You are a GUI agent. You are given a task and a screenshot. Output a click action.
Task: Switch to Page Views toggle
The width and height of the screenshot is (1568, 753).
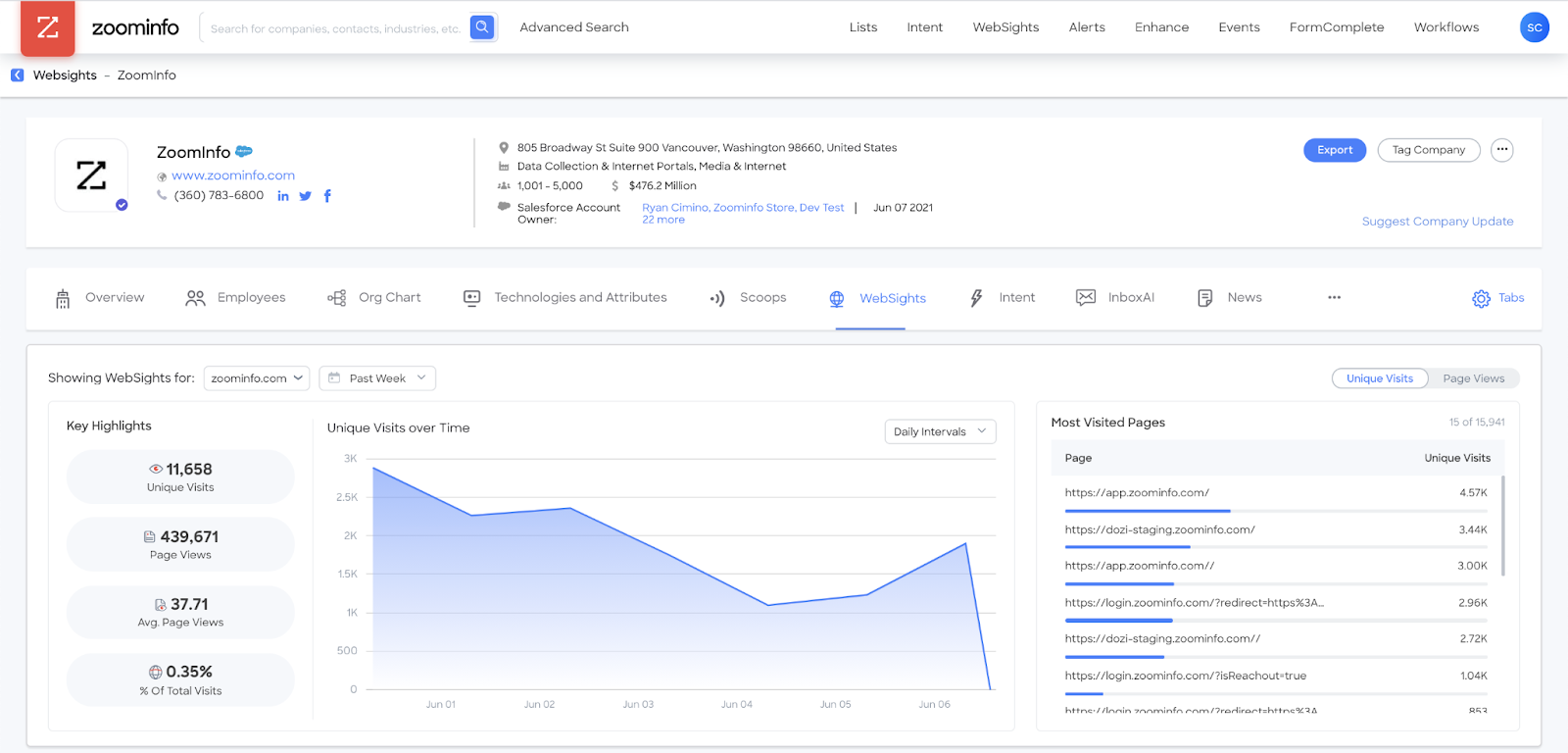[x=1473, y=378]
